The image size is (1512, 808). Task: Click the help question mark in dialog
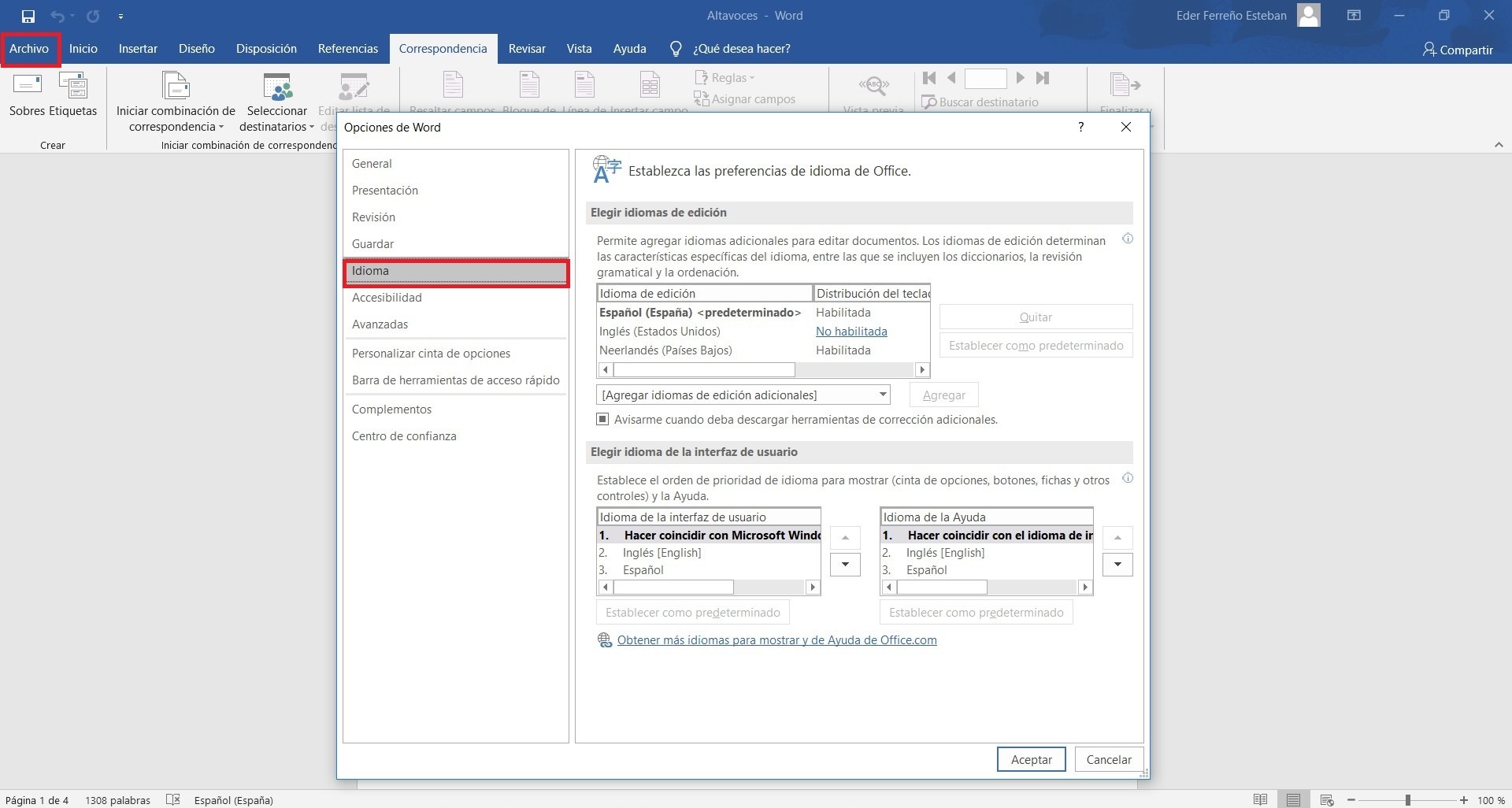1080,127
